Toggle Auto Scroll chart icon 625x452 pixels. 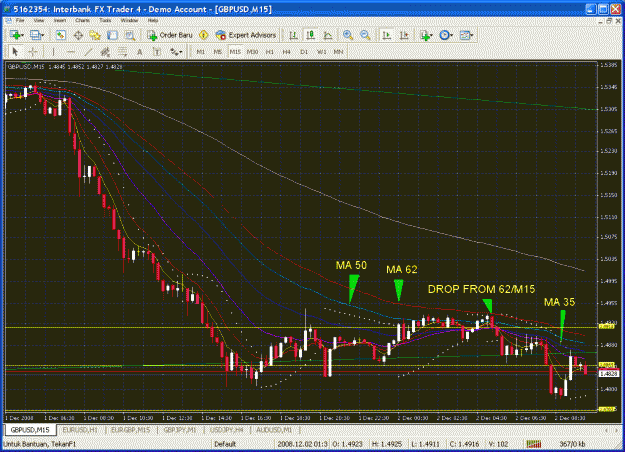[x=386, y=35]
